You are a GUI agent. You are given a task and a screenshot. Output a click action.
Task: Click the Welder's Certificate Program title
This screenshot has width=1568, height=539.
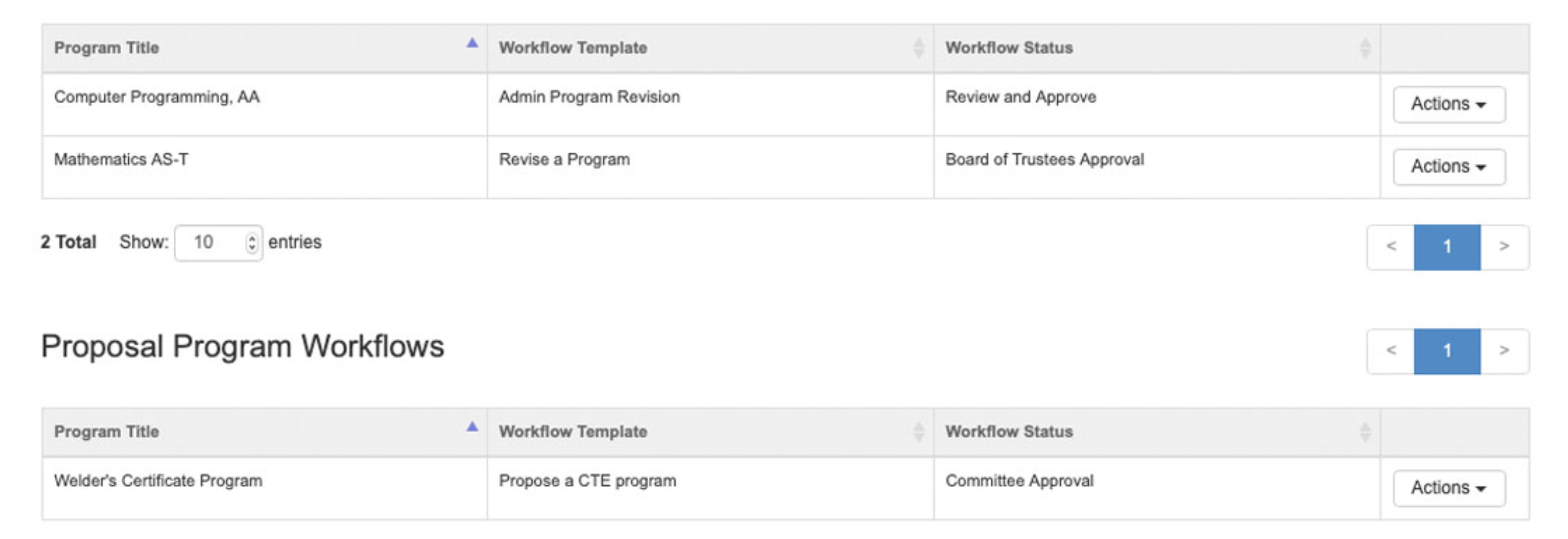point(158,481)
